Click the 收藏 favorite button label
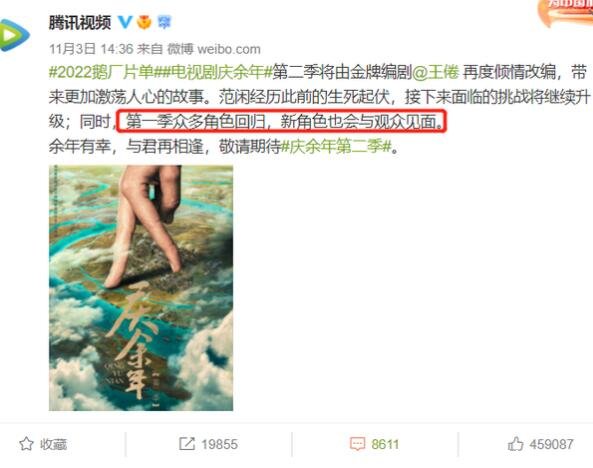Viewport: 593px width, 468px height. (54, 444)
